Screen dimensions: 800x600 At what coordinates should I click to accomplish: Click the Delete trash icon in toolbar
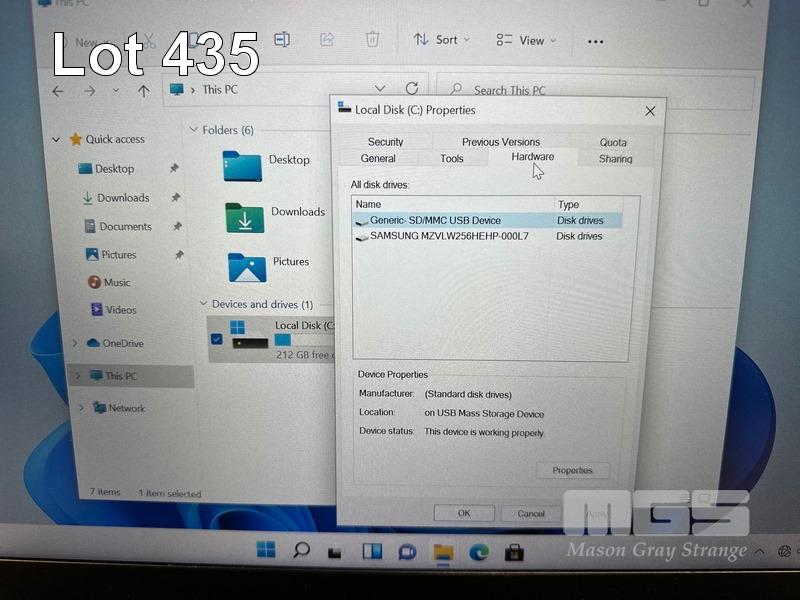pos(372,40)
